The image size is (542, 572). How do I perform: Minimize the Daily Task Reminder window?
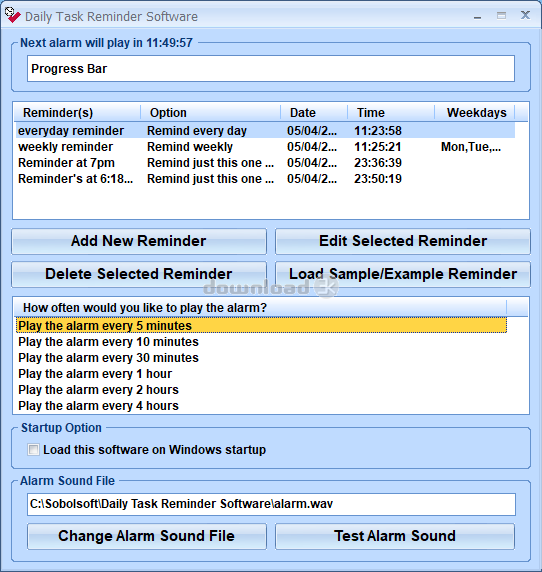point(477,16)
